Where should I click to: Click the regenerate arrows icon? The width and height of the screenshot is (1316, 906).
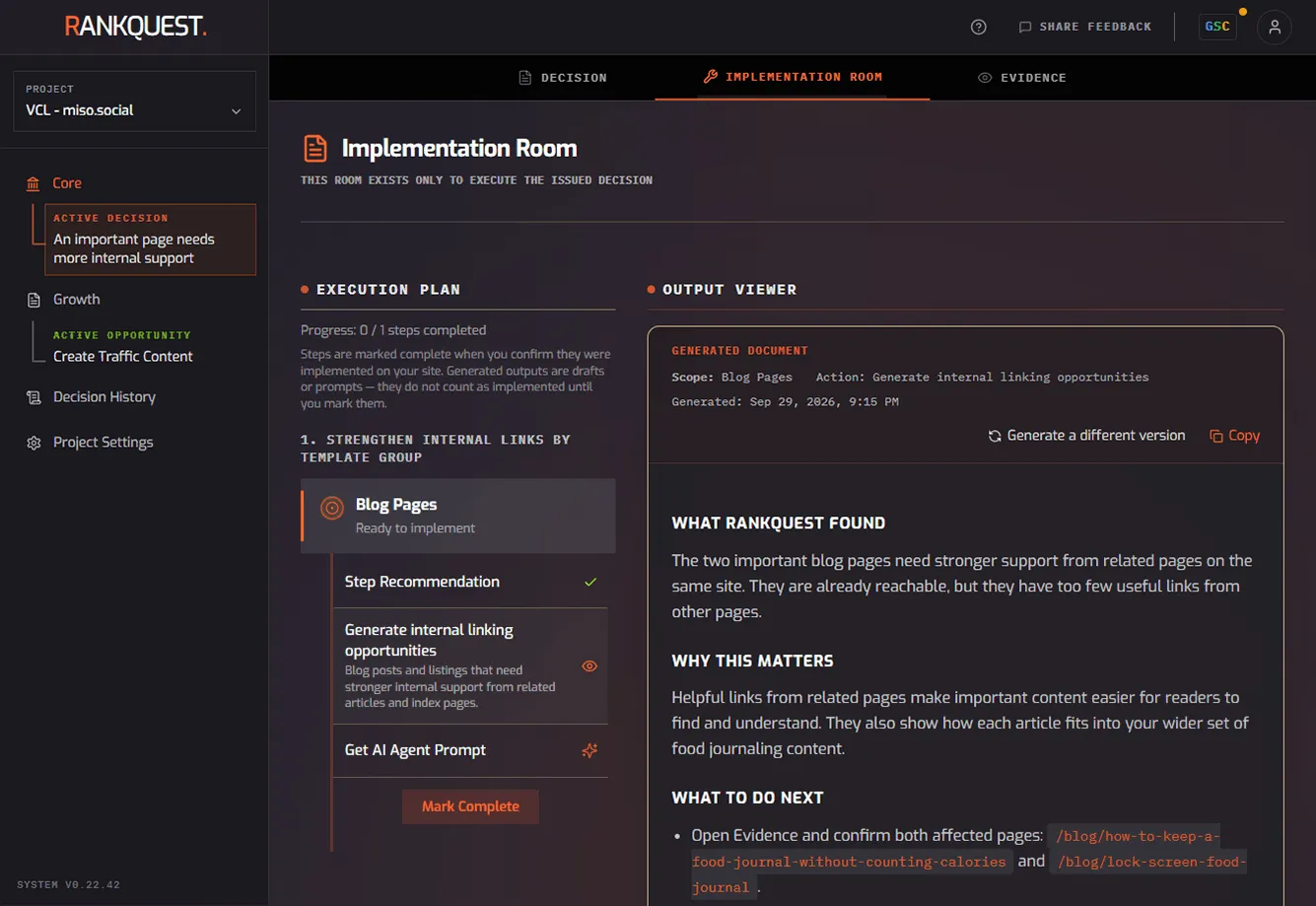(995, 436)
